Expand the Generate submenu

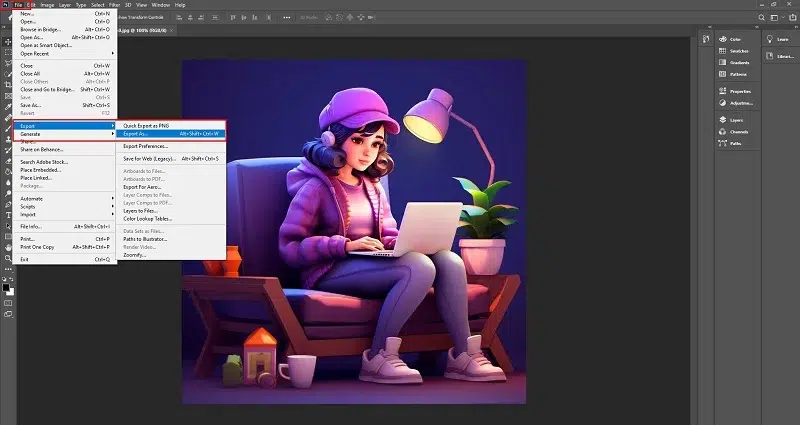tap(65, 134)
